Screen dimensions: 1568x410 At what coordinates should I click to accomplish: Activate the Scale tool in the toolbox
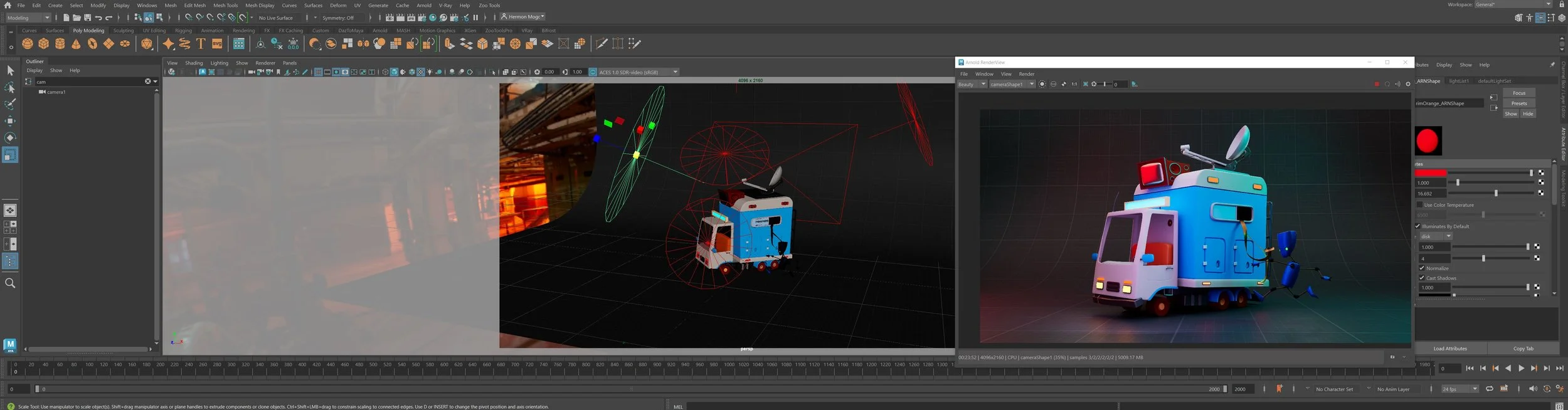point(10,154)
